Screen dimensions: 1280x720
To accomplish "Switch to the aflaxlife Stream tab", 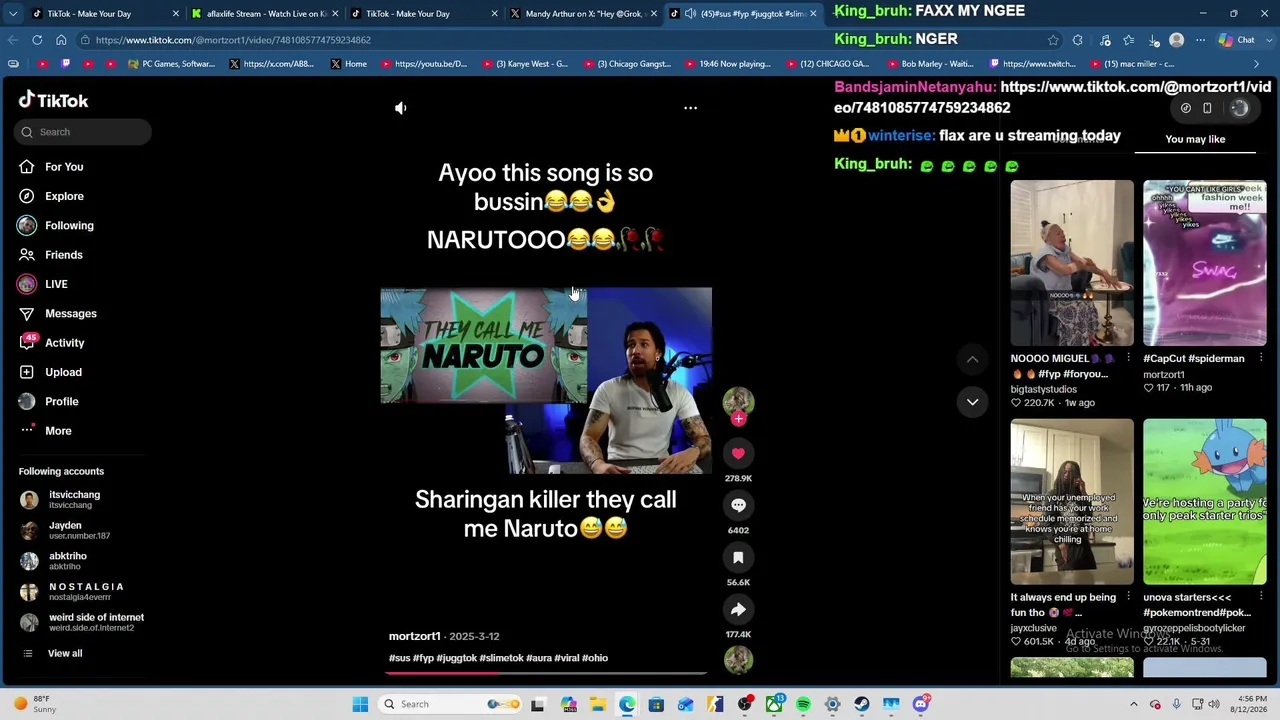I will point(263,14).
